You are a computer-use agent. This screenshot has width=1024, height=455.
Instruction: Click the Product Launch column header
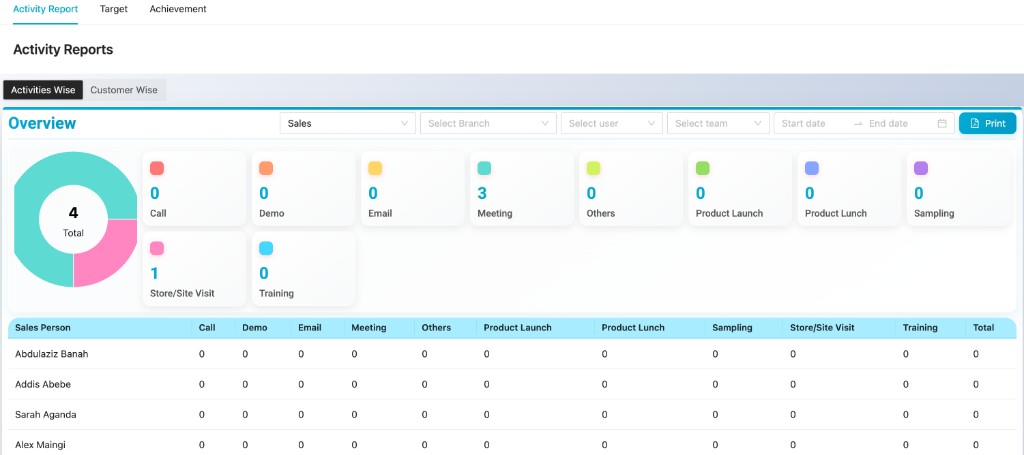(x=517, y=328)
